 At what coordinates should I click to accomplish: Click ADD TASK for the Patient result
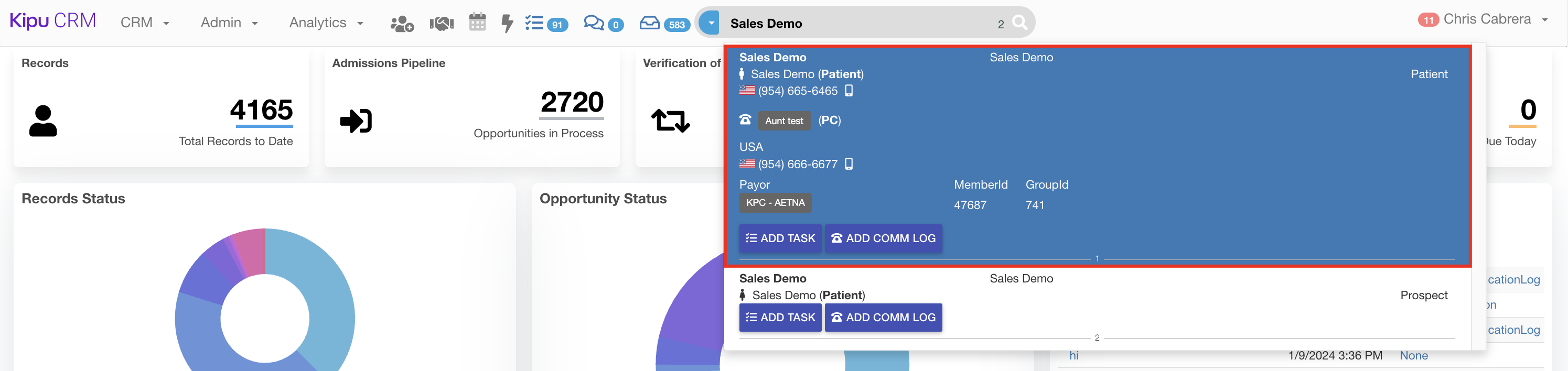point(780,238)
